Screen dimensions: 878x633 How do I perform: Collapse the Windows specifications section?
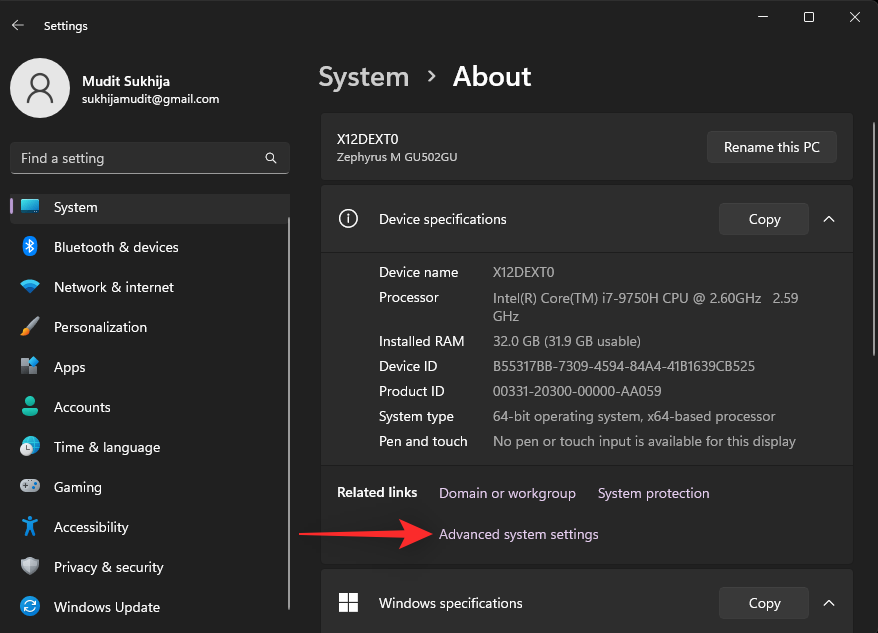[829, 603]
